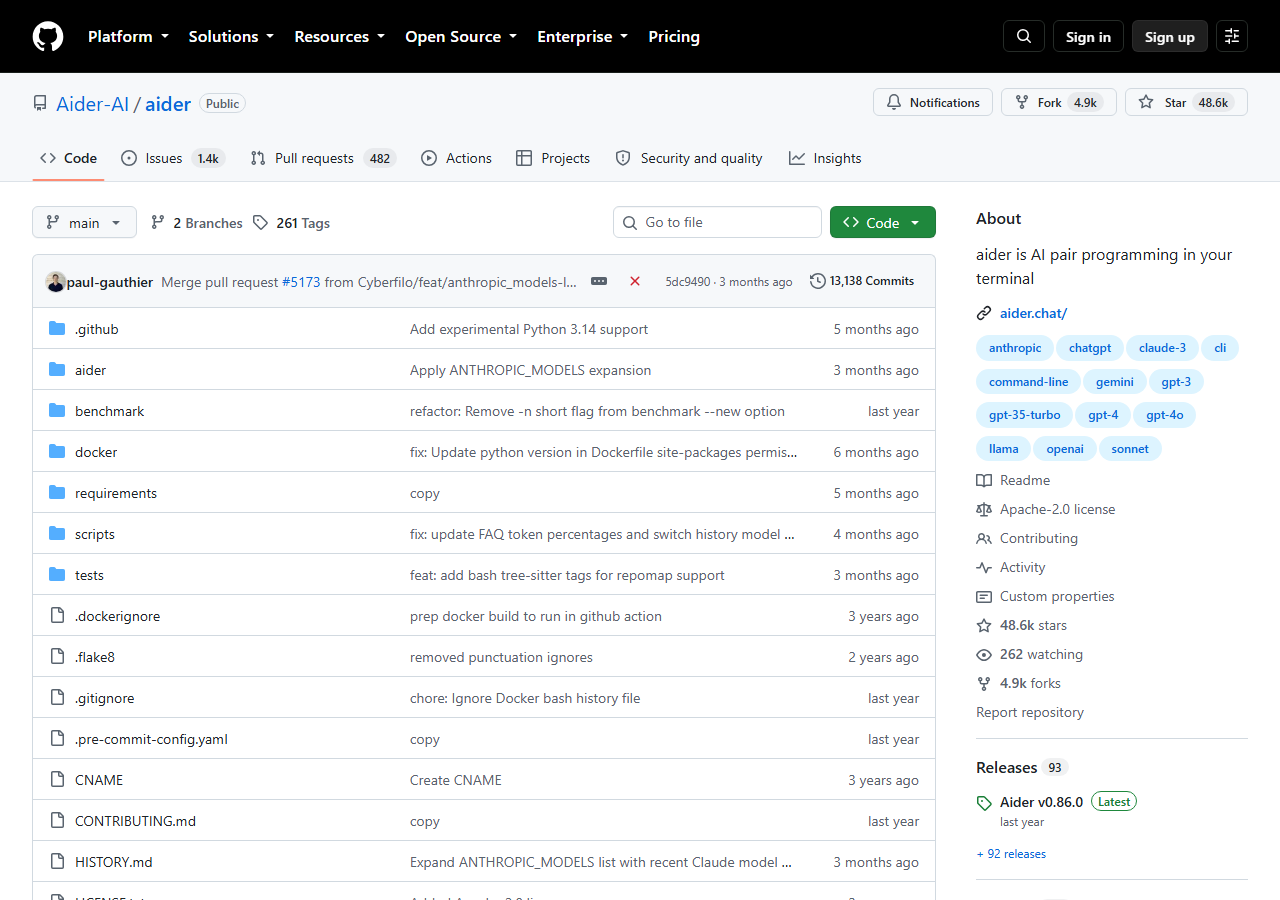Open the search magnifier icon in header
The image size is (1280, 900).
pyautogui.click(x=1024, y=37)
